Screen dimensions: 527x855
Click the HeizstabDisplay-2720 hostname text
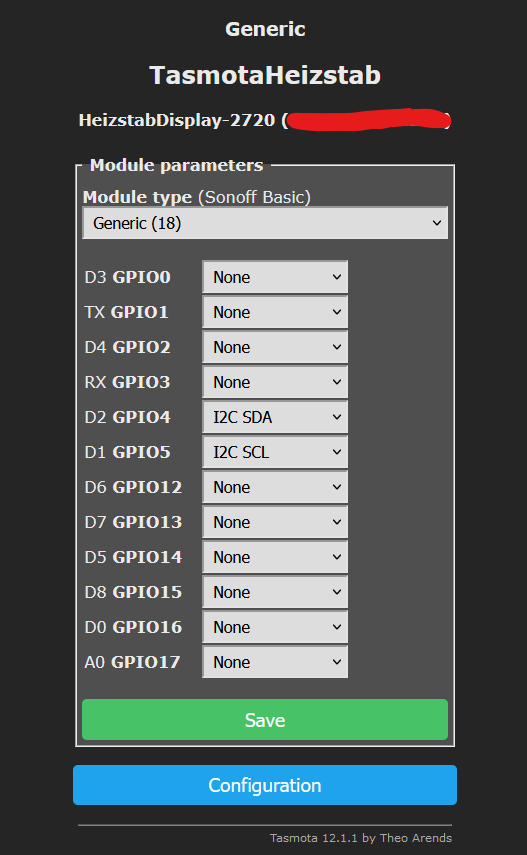coord(177,120)
